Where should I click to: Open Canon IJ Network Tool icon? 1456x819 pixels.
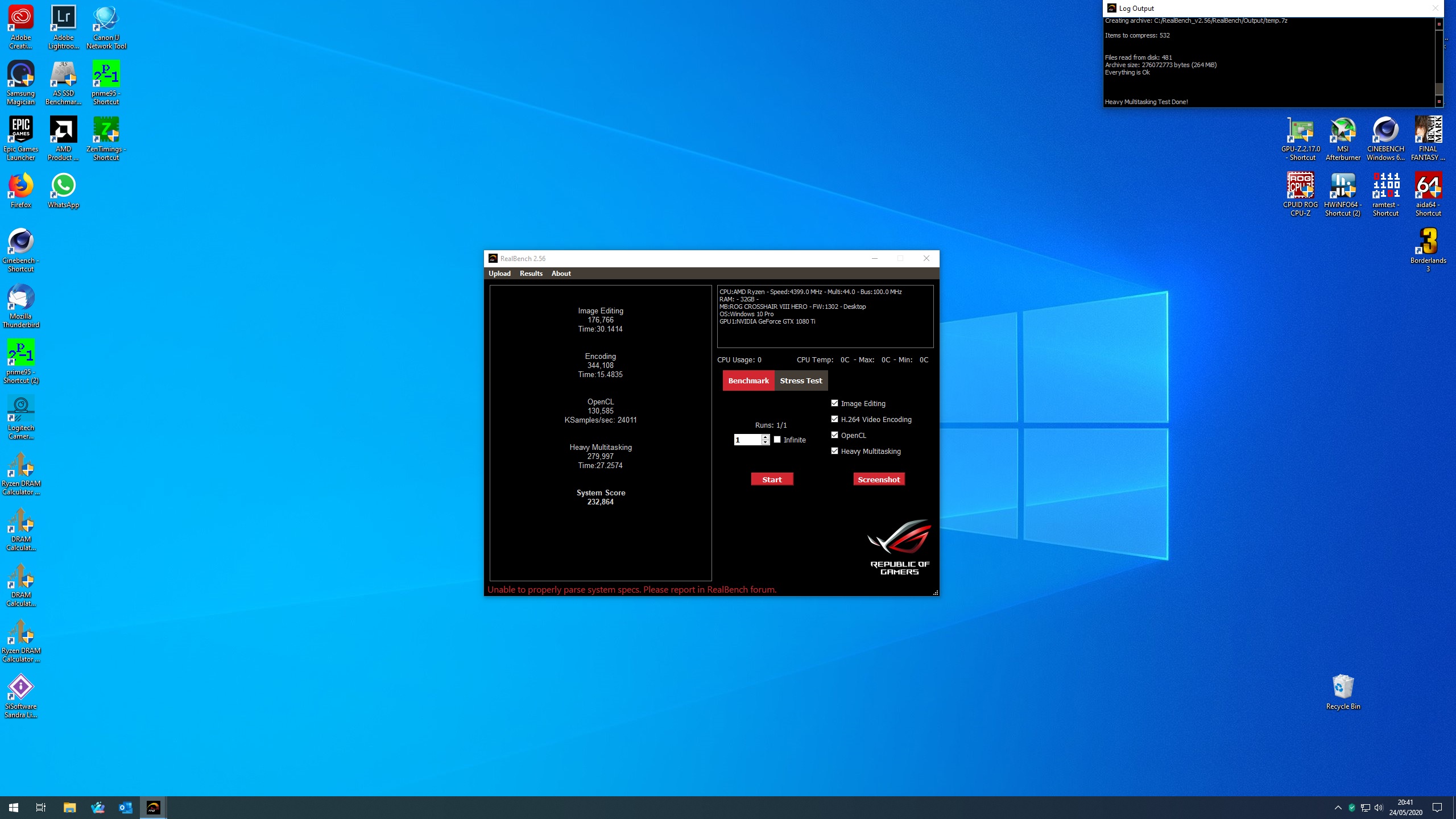tap(106, 27)
